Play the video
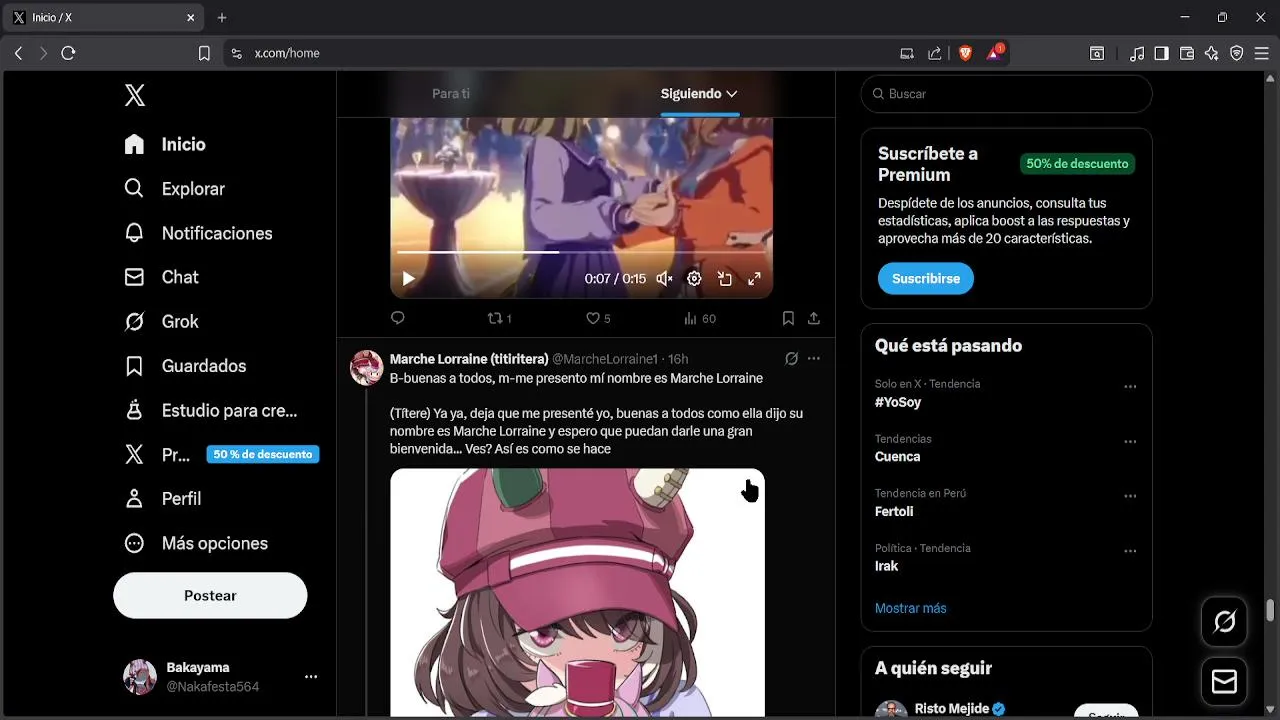The height and width of the screenshot is (720, 1280). (408, 279)
